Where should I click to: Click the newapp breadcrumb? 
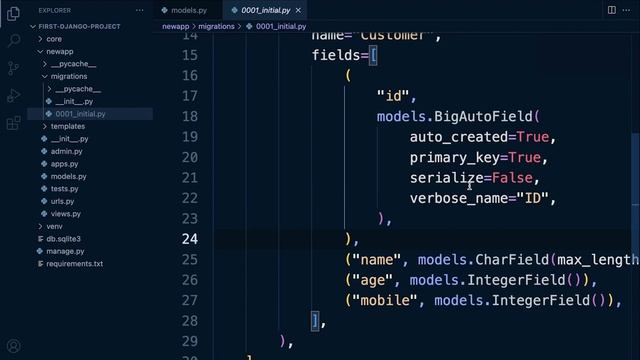tap(176, 27)
